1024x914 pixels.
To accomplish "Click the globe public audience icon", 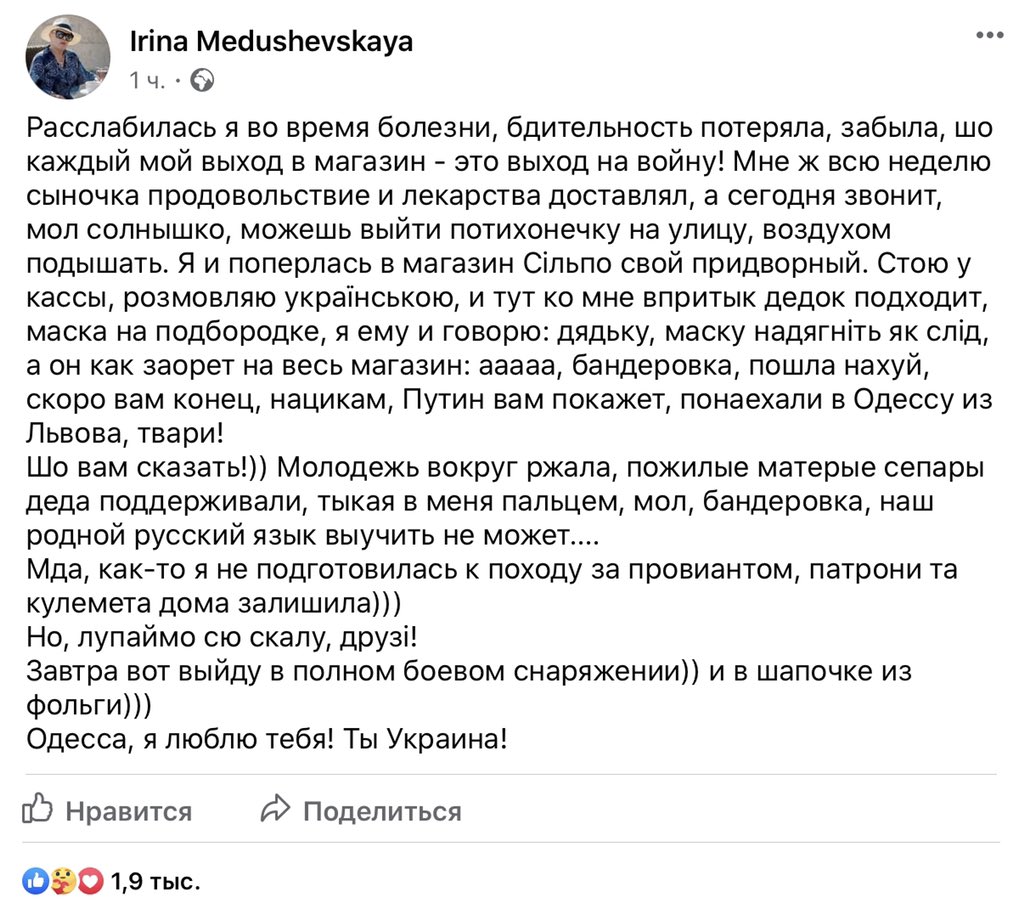I will 202,80.
